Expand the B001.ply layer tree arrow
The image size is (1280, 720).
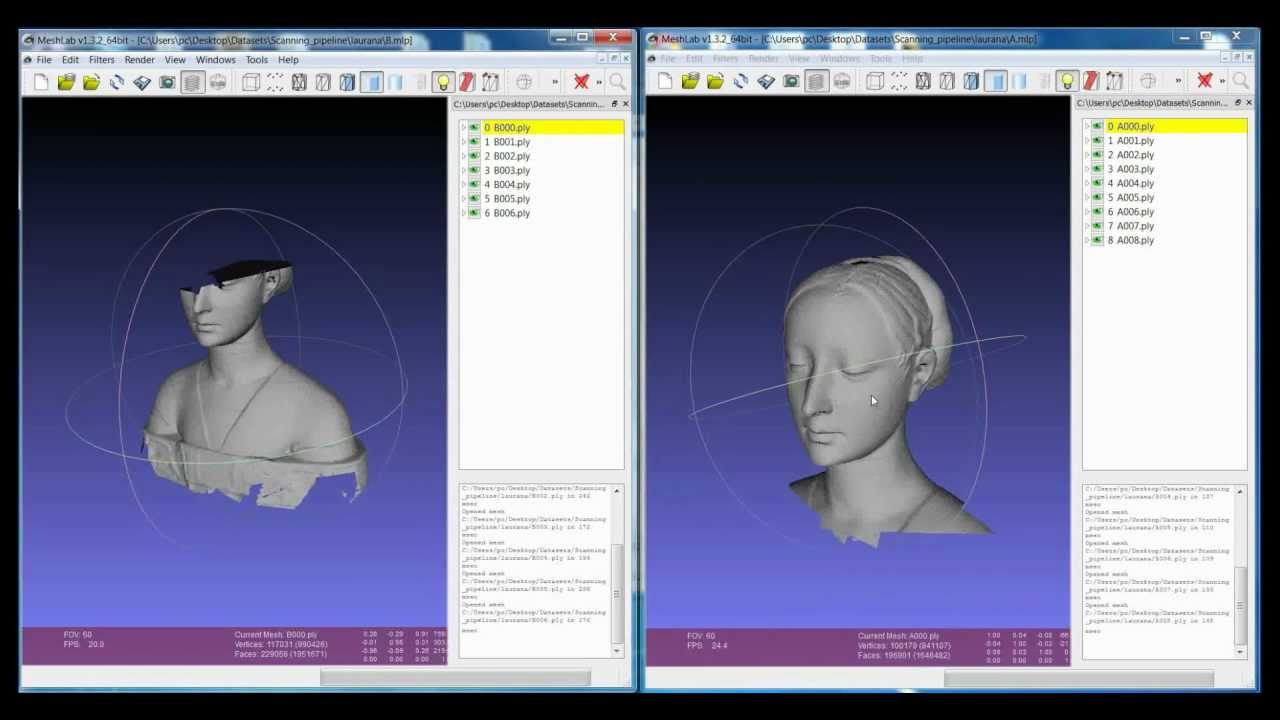464,142
